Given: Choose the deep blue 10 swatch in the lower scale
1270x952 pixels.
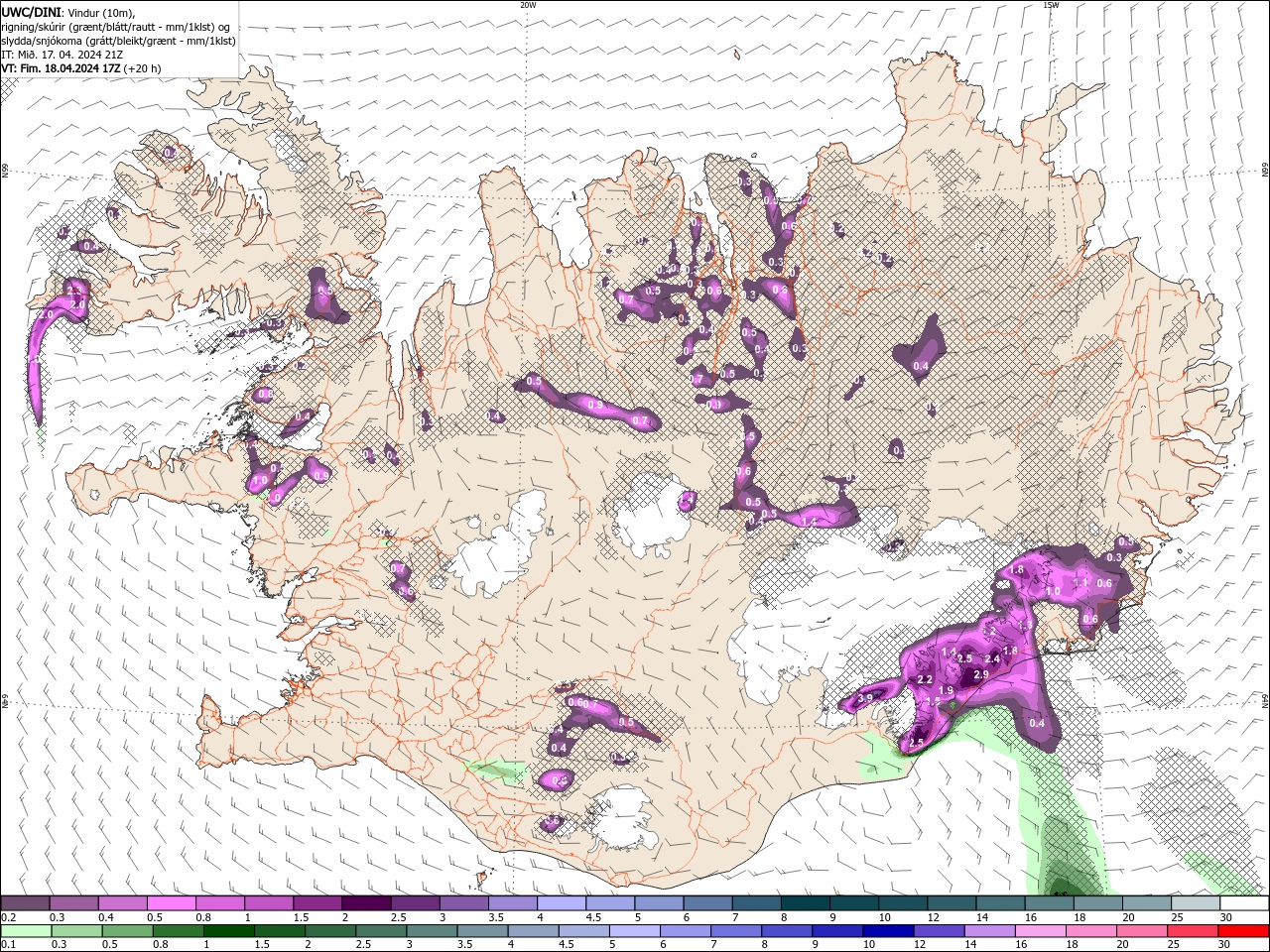Looking at the screenshot, I should click(x=887, y=931).
